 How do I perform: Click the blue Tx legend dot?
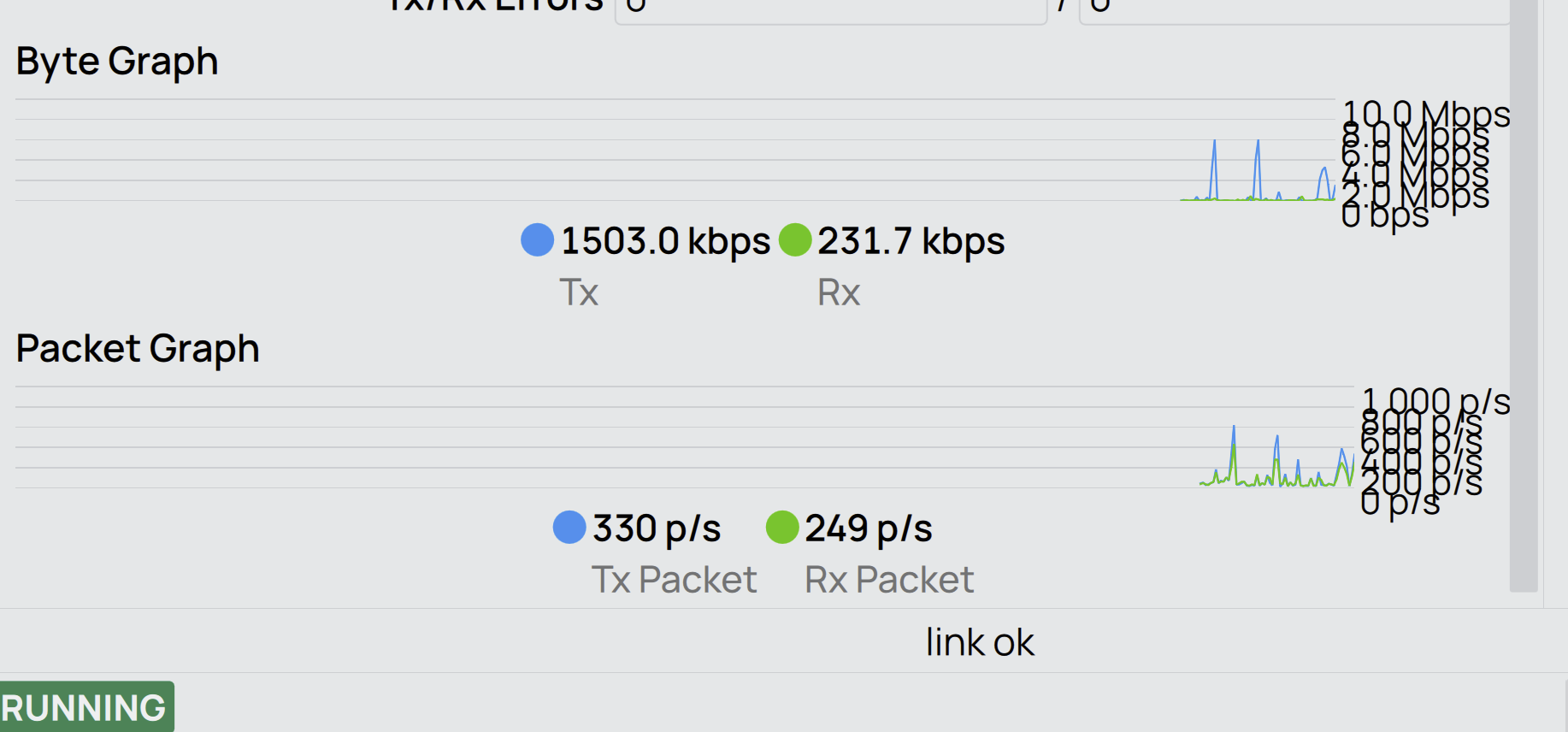point(537,239)
